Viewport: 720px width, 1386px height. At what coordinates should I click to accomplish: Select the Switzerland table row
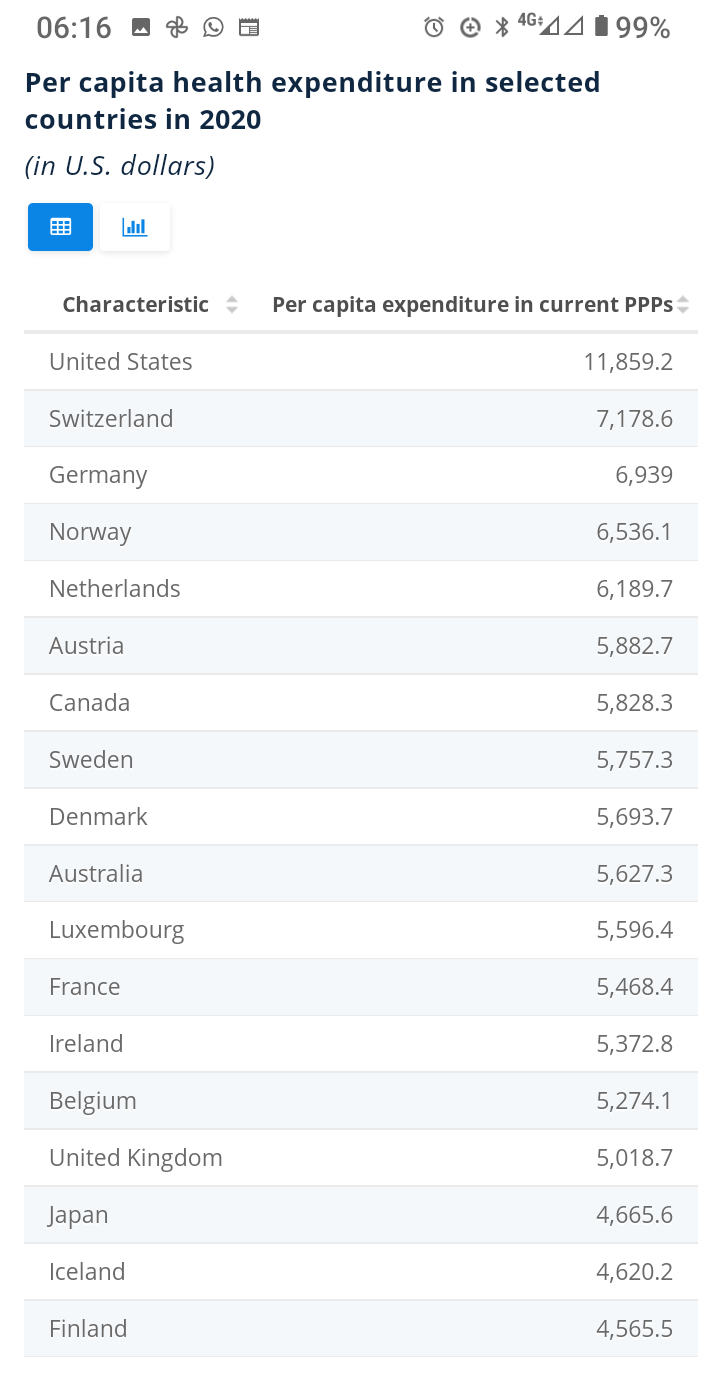click(x=360, y=418)
